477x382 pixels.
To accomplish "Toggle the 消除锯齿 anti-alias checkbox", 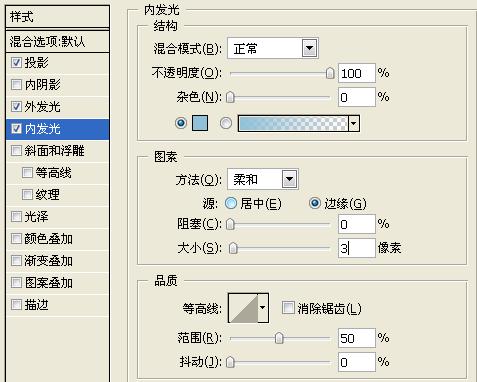I will [288, 308].
